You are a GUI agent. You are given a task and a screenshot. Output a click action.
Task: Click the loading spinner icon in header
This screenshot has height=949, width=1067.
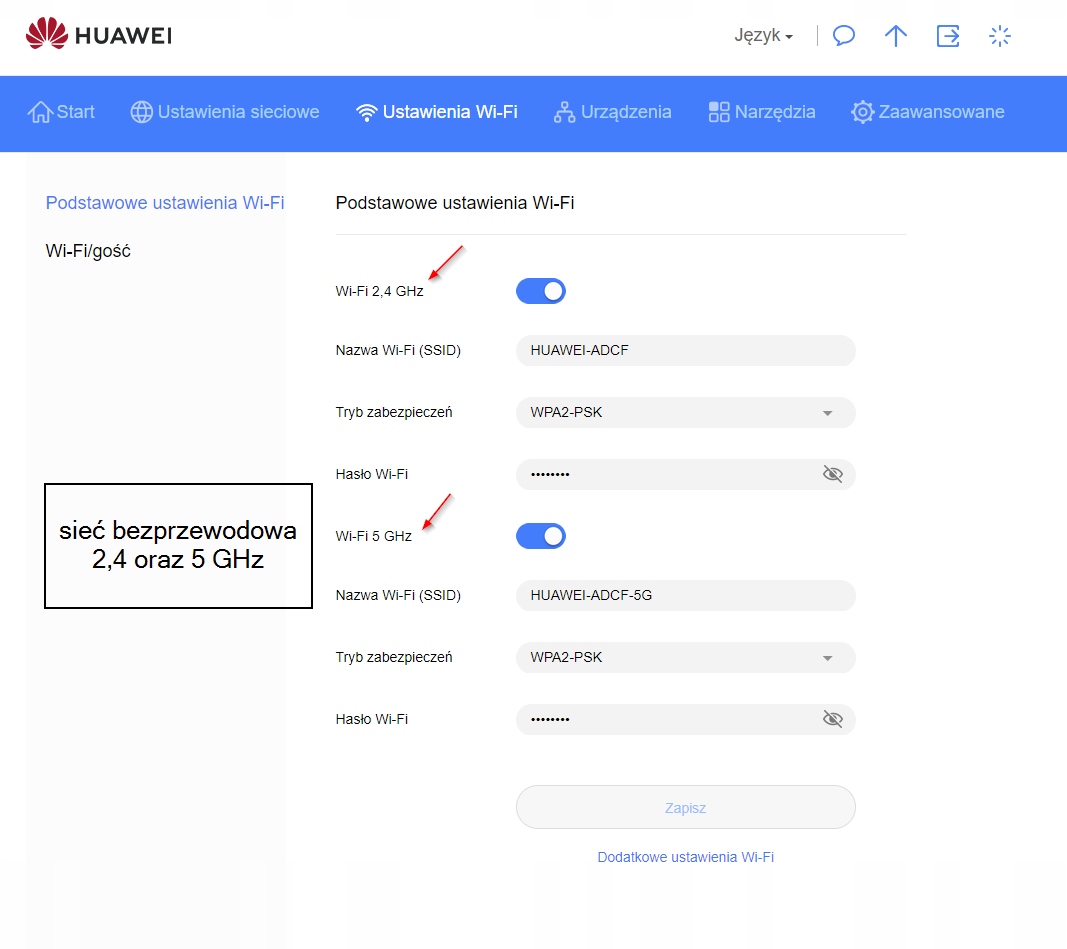(x=999, y=36)
